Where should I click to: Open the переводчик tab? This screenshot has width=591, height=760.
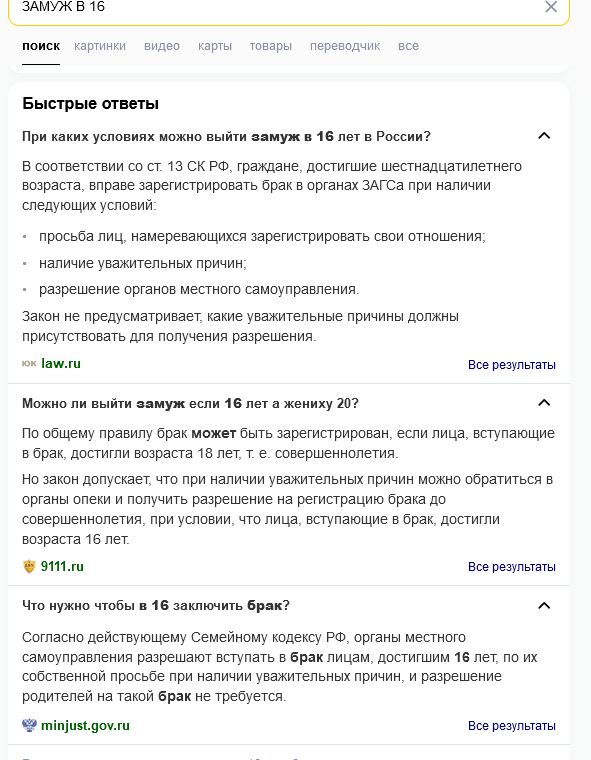coord(345,46)
